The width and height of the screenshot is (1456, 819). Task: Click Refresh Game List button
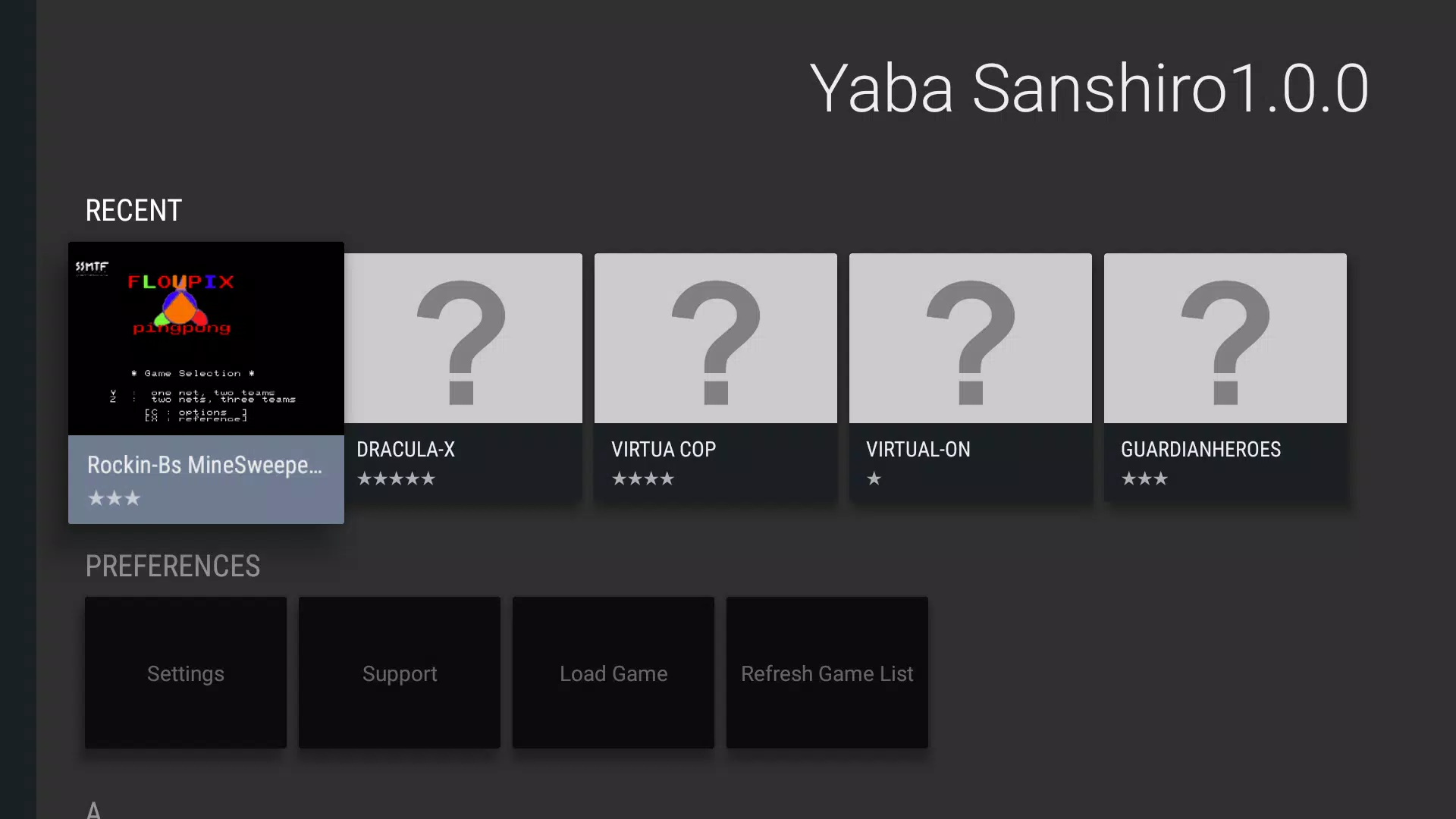[x=827, y=673]
